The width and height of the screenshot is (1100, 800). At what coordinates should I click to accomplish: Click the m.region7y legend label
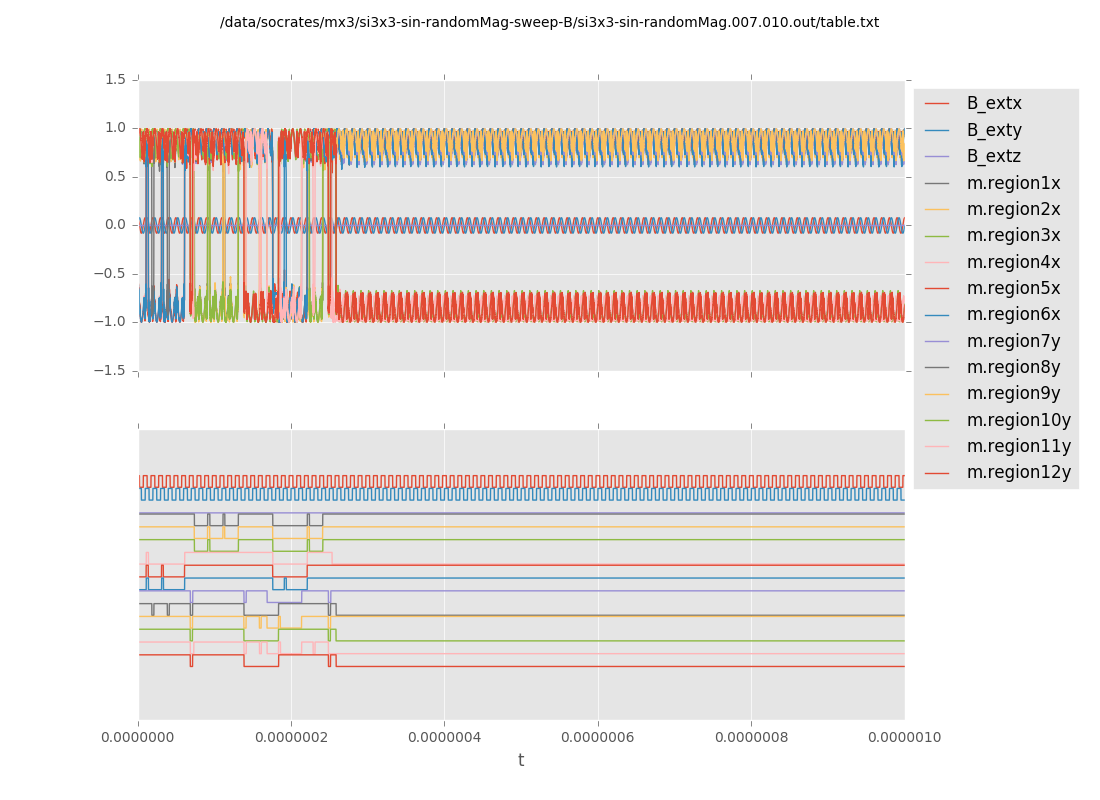[x=1013, y=341]
